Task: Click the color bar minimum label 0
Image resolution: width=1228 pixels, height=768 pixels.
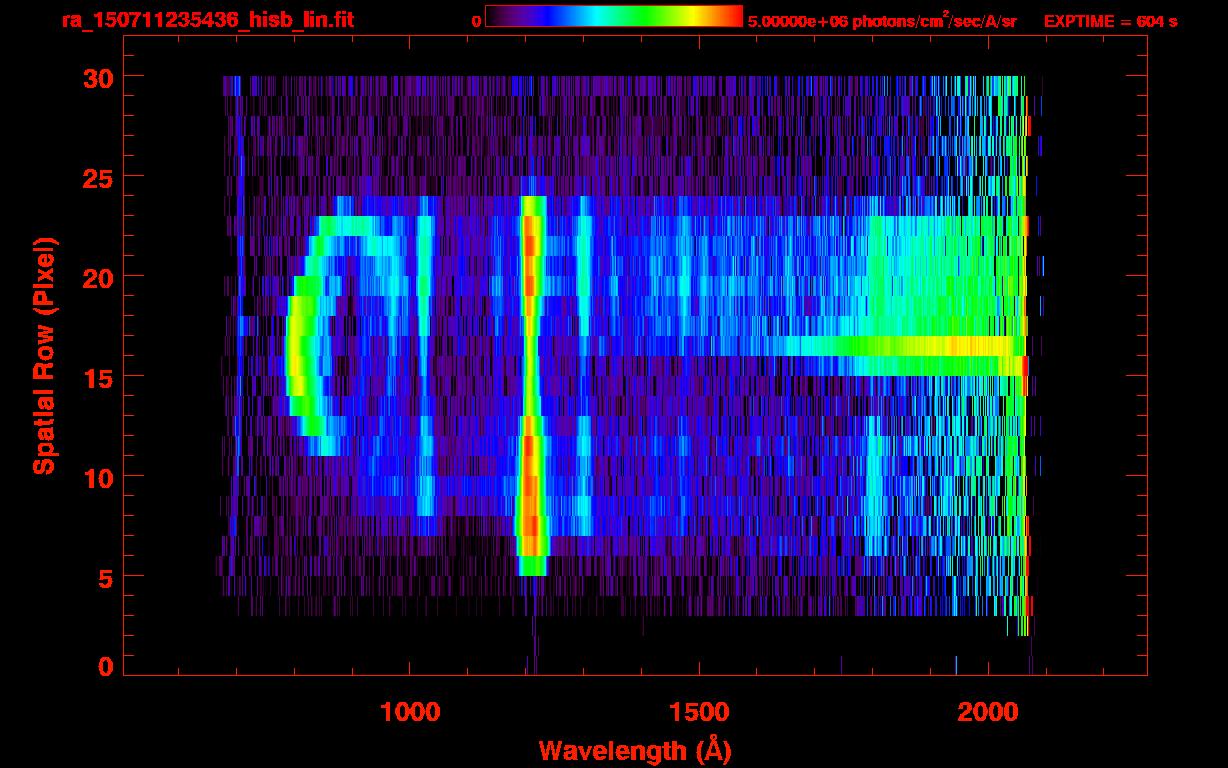Action: 476,21
